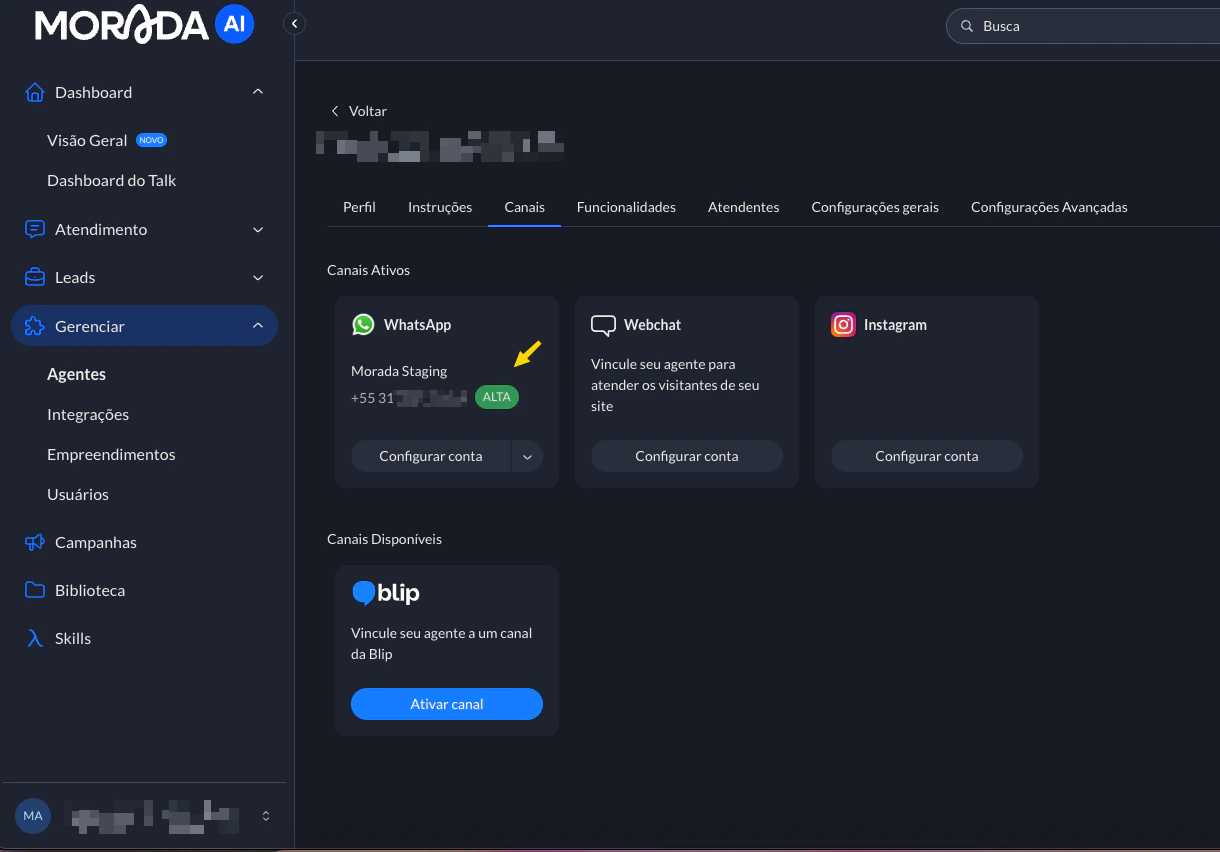1220x852 pixels.
Task: Expand the Atendimento section chevron
Action: [258, 229]
